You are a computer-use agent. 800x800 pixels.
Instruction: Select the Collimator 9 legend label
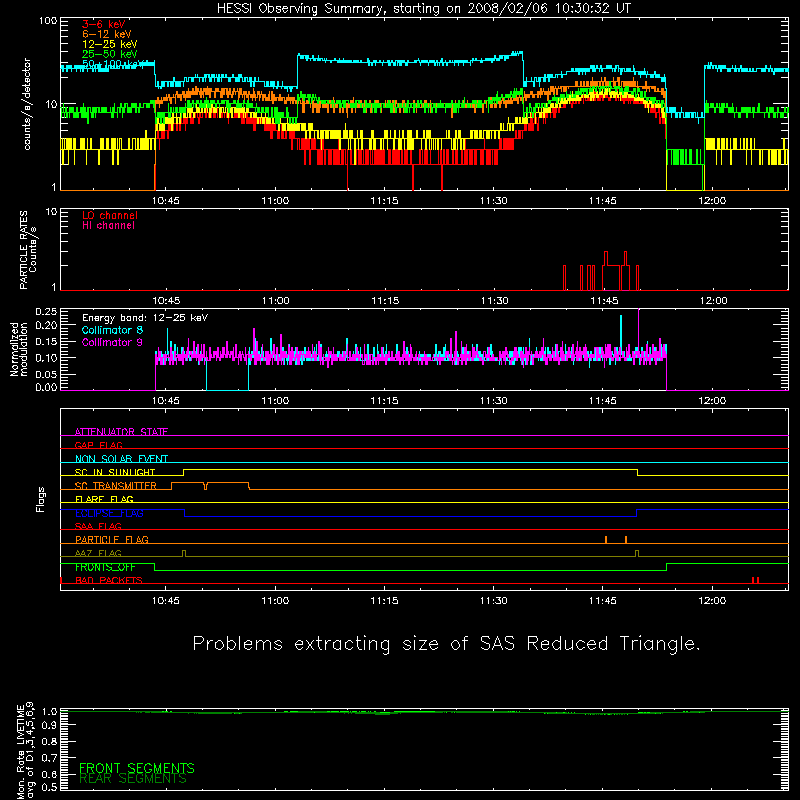[112, 342]
